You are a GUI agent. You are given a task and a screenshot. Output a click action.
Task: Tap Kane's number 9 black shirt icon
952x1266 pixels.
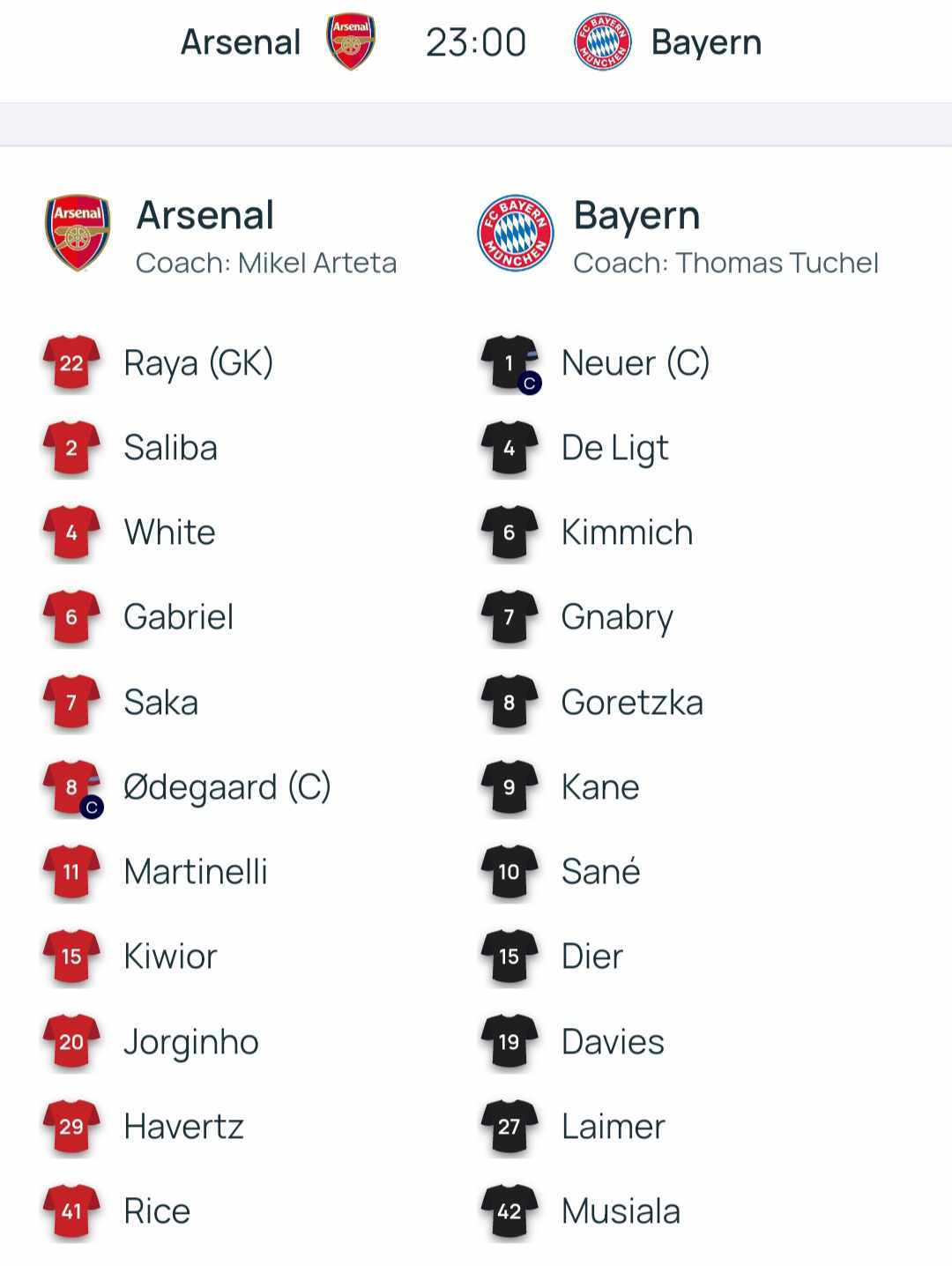[509, 786]
